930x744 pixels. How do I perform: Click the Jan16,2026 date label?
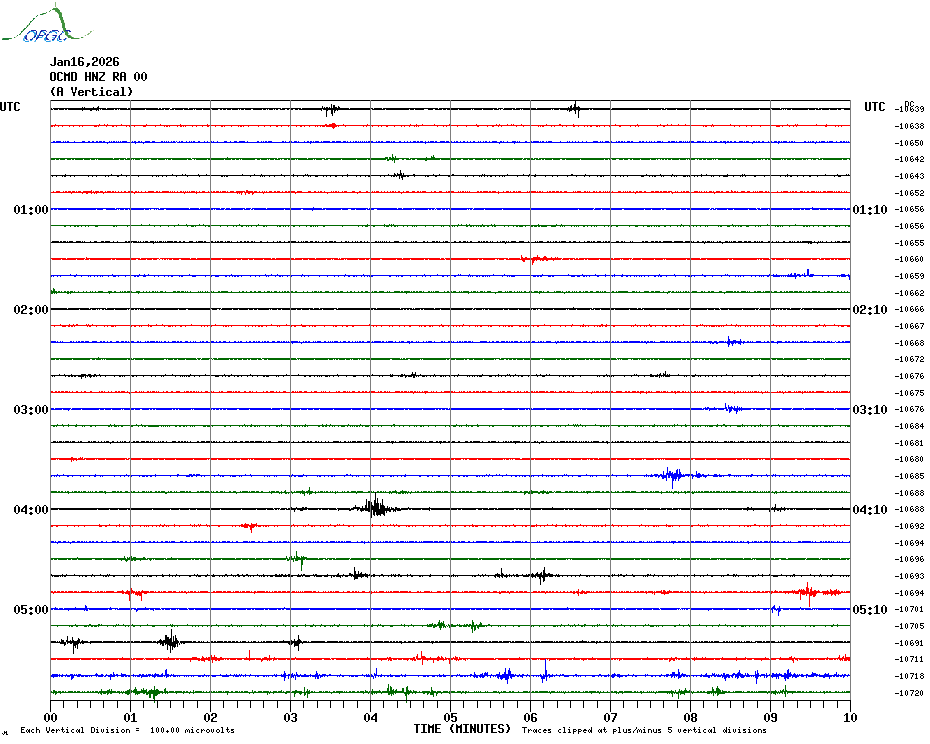point(84,61)
